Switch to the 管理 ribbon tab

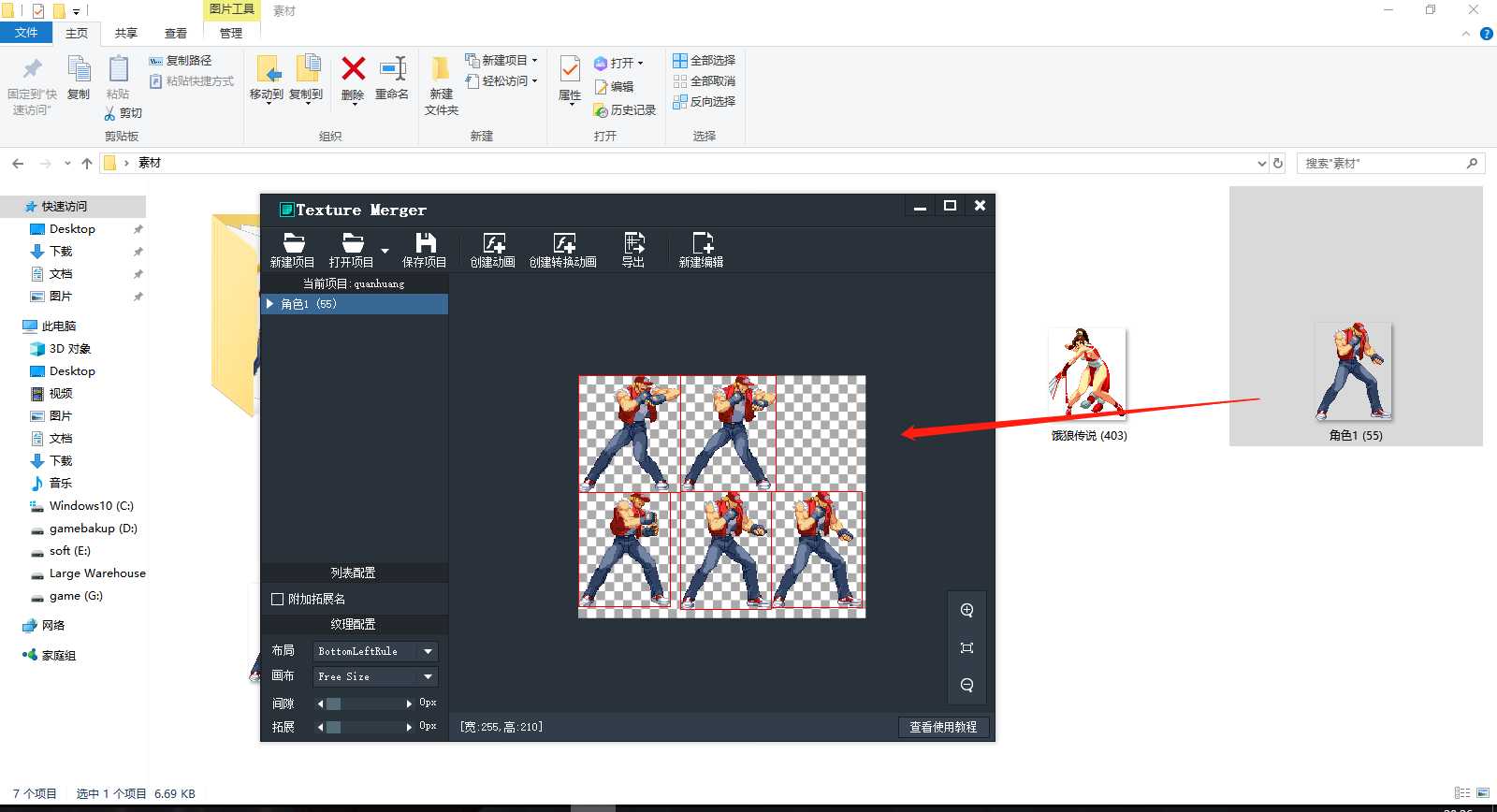231,34
